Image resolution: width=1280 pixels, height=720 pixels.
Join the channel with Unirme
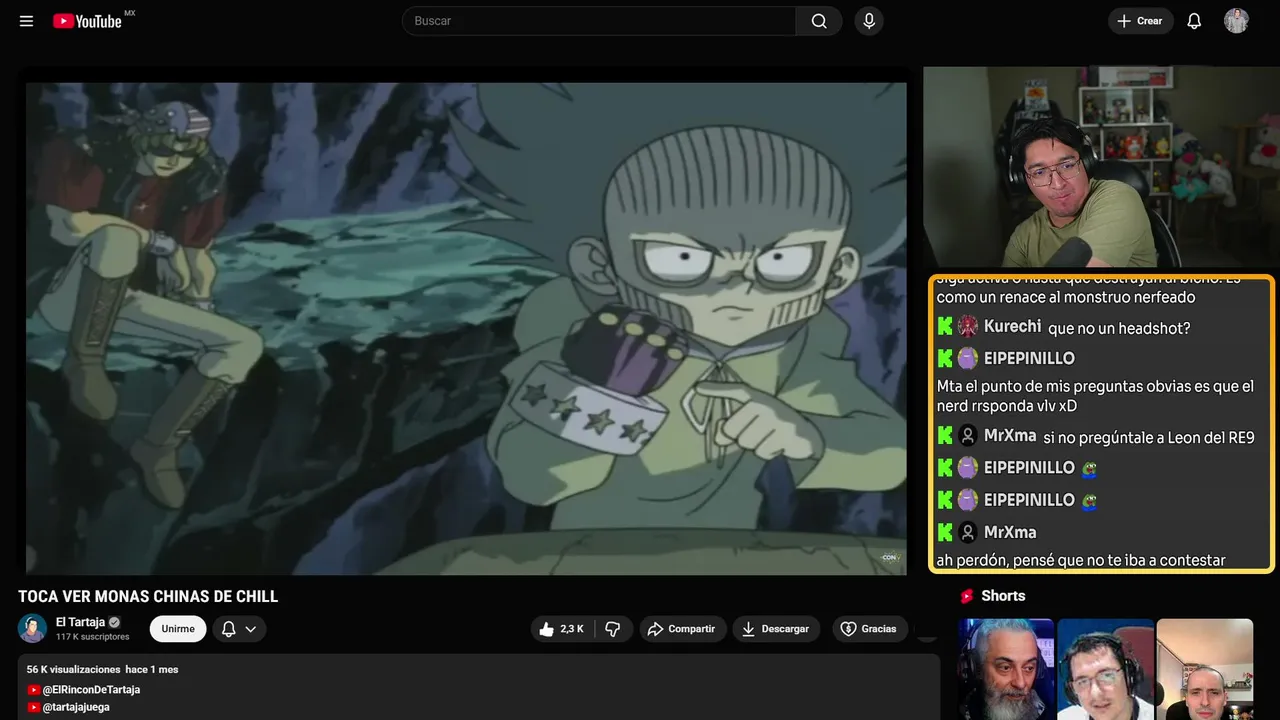(178, 629)
